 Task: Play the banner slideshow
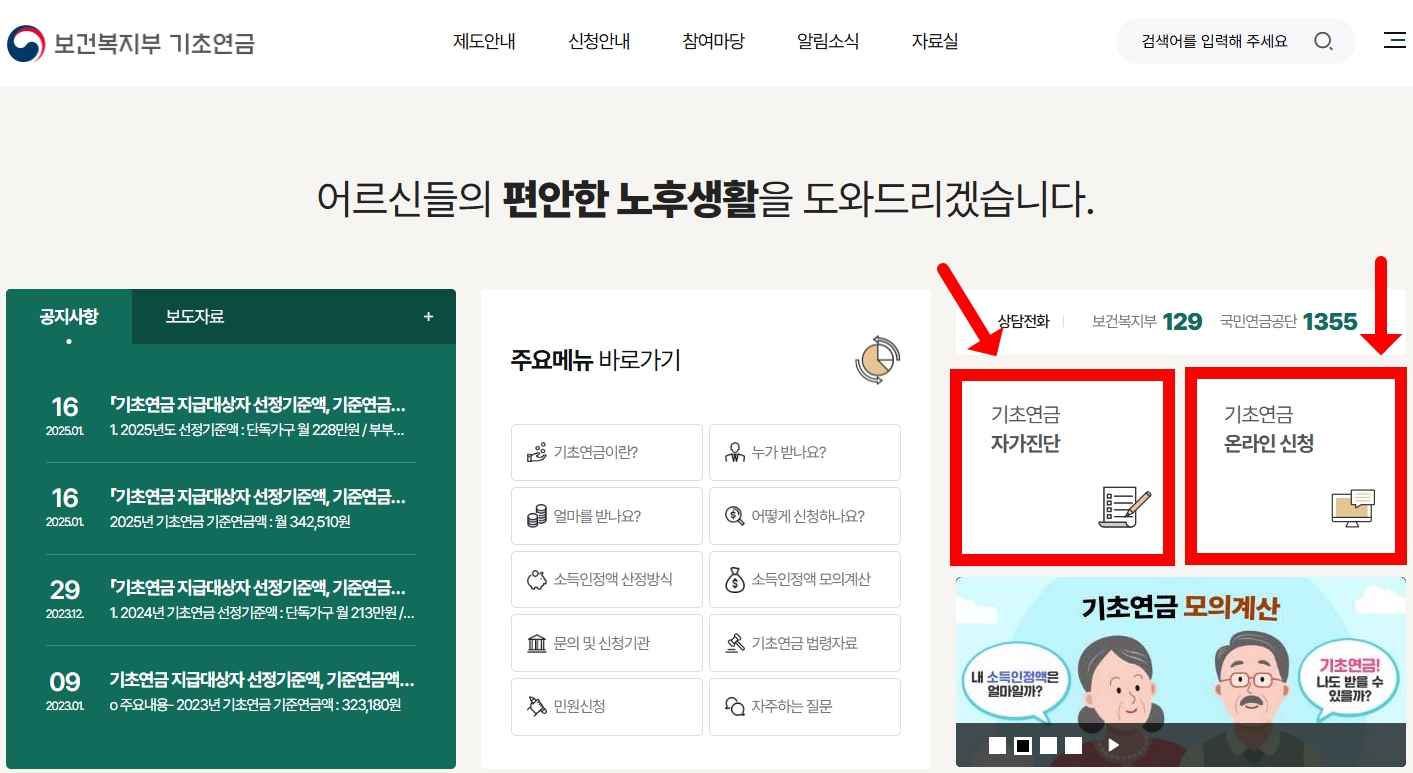[1113, 745]
